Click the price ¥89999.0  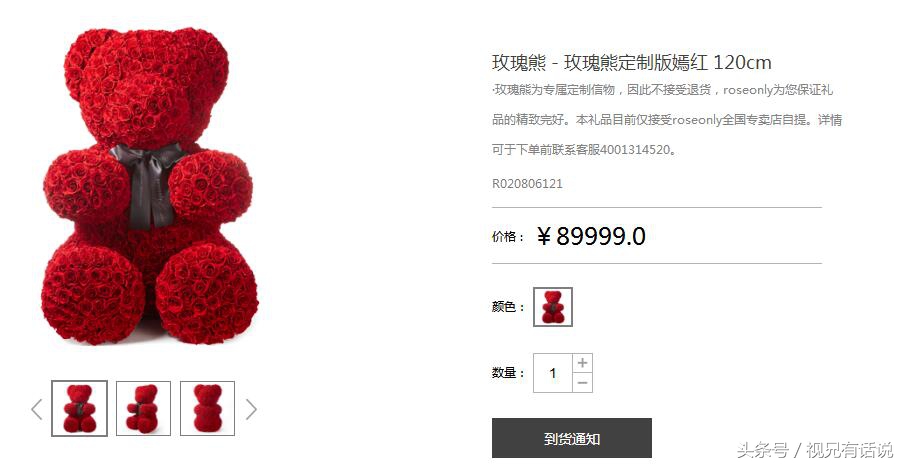pyautogui.click(x=591, y=236)
